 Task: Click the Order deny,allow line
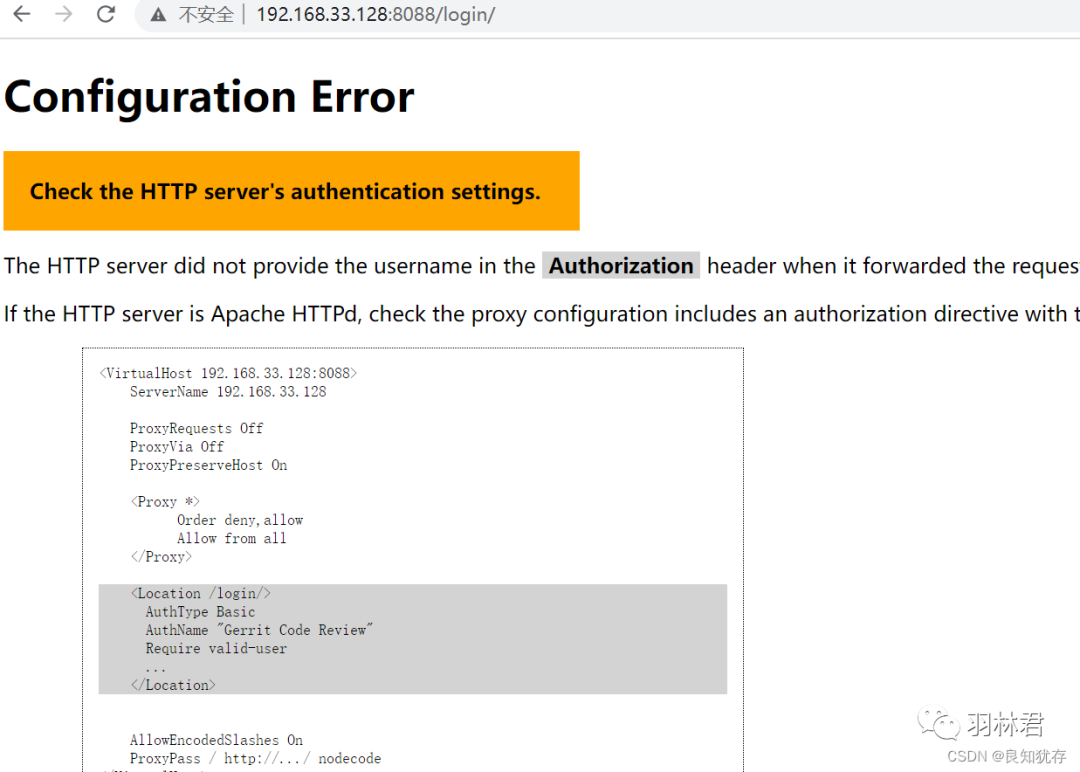coord(240,520)
